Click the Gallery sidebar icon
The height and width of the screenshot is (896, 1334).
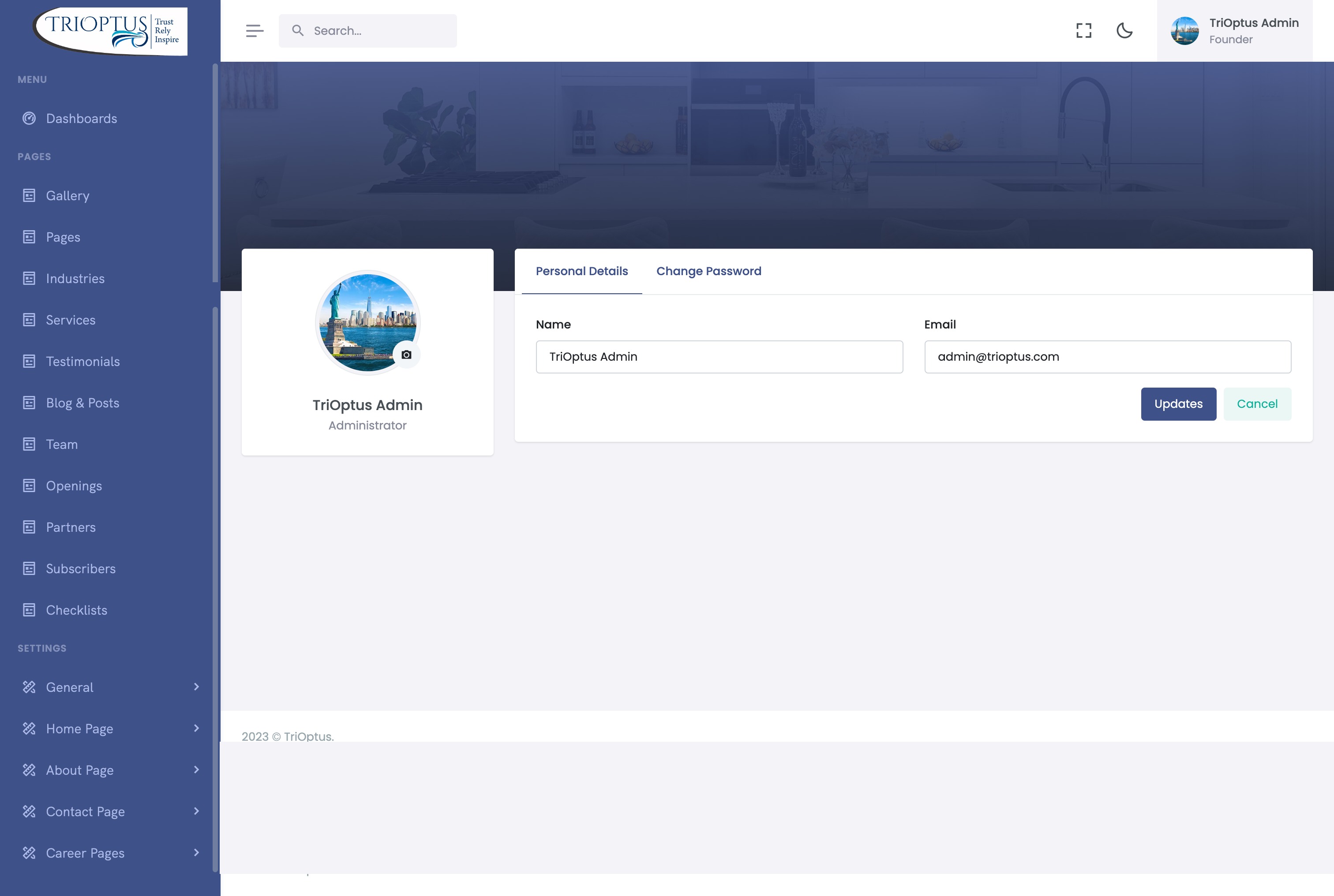pos(29,195)
